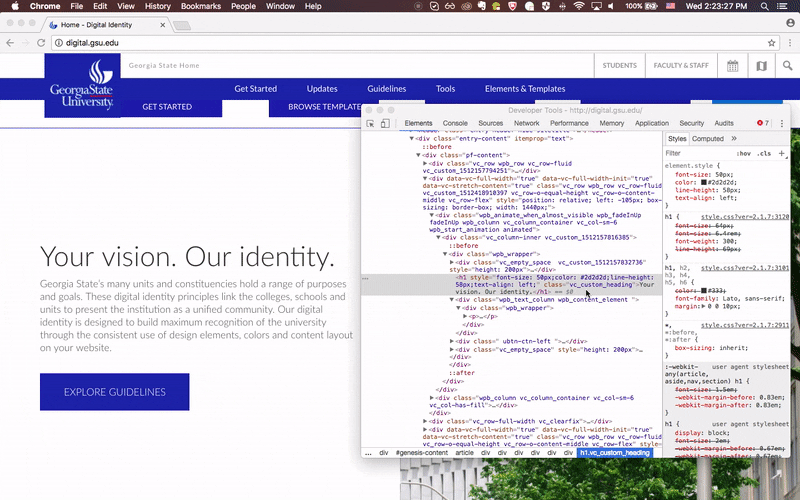This screenshot has width=800, height=500.
Task: Switch to the Network tab in DevTools
Action: 527,123
